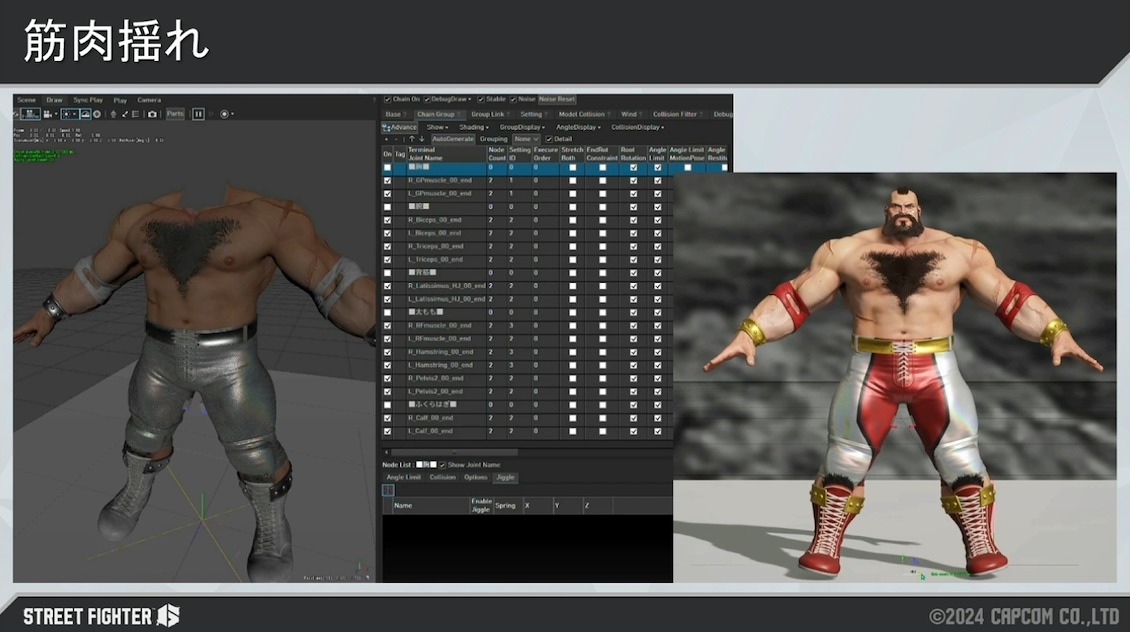Viewport: 1130px width, 632px height.
Task: Click the scrollbar left arrow under chain table
Action: (x=386, y=453)
